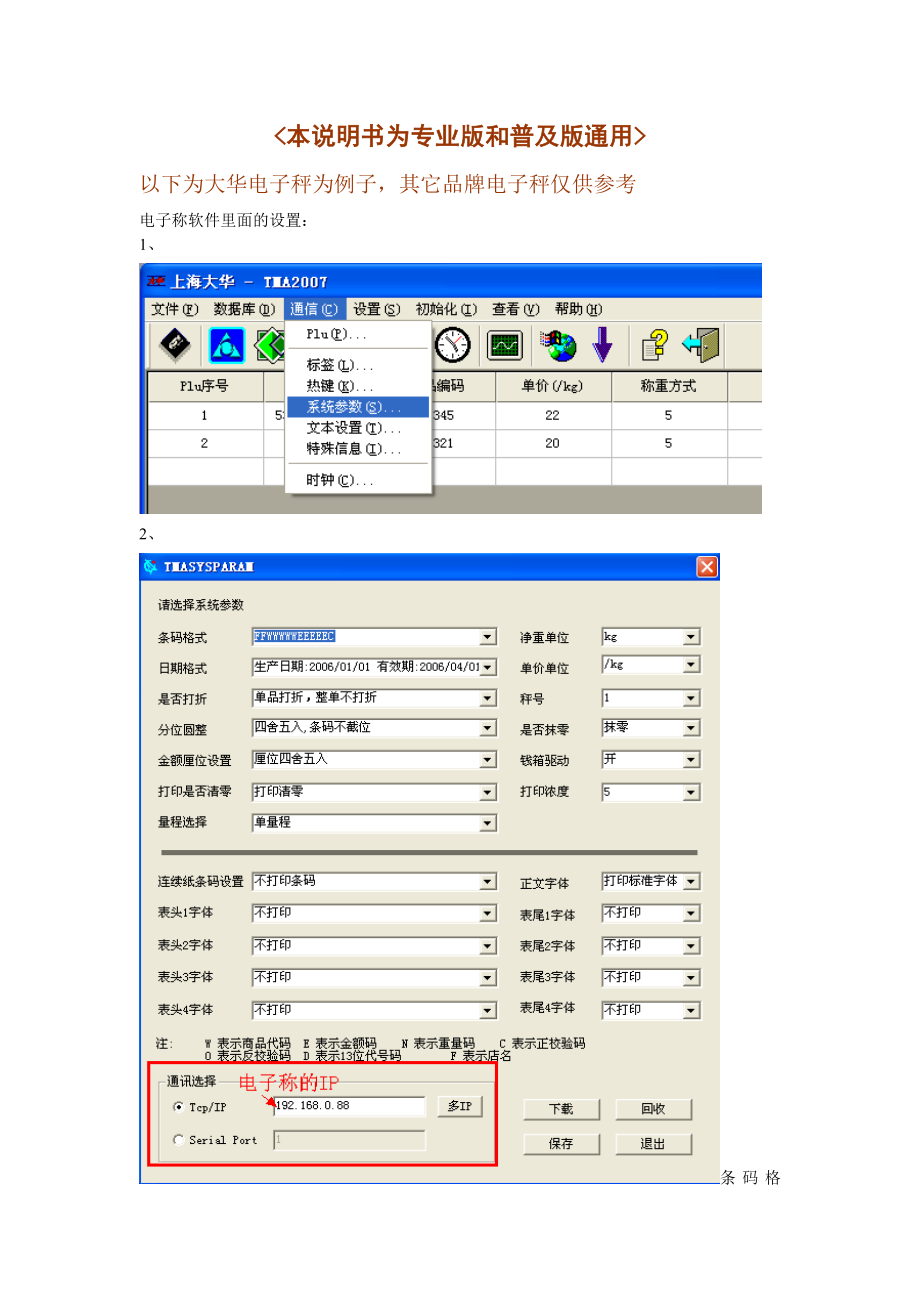
Task: Expand the 打印浓度 dropdown
Action: [x=691, y=792]
